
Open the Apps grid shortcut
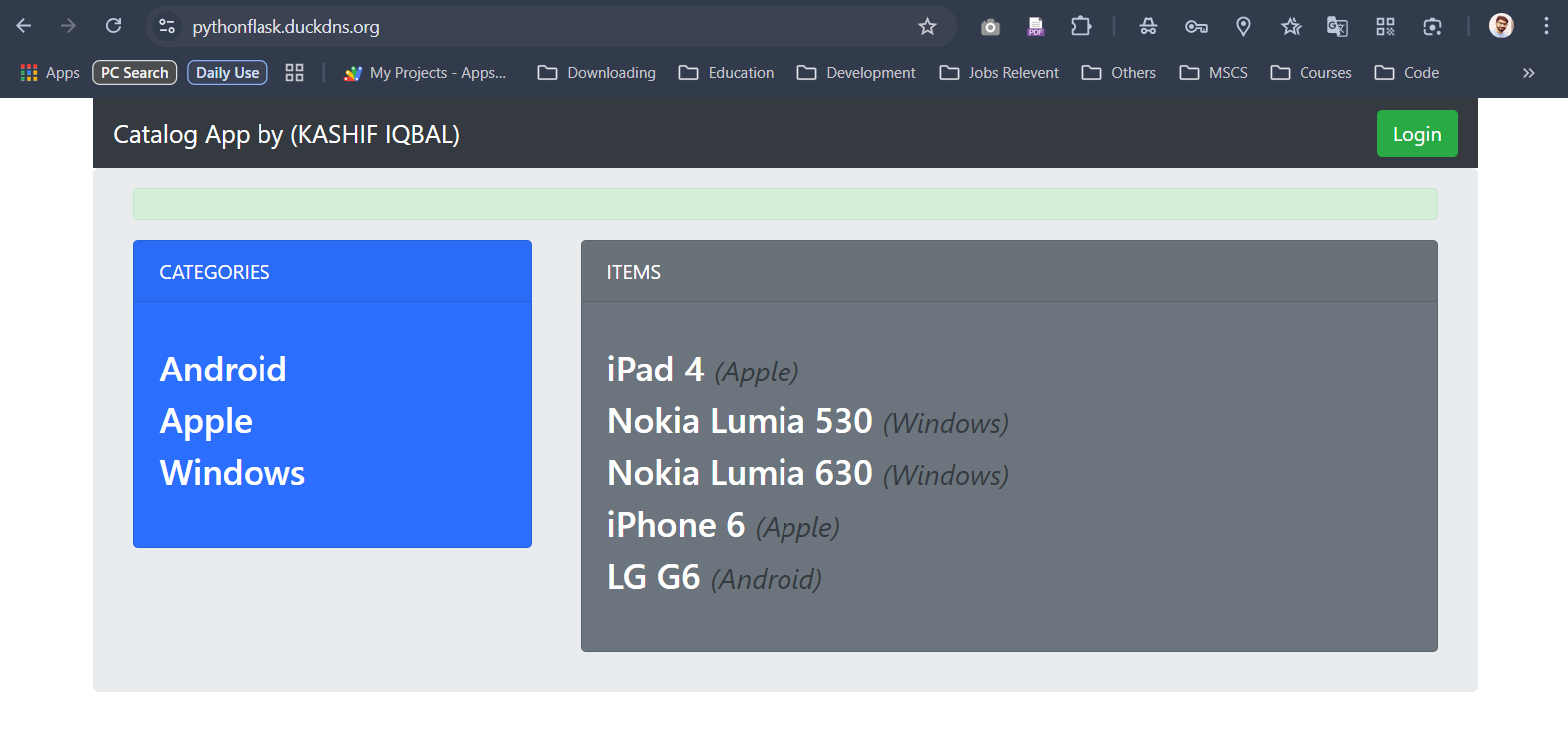(x=50, y=73)
